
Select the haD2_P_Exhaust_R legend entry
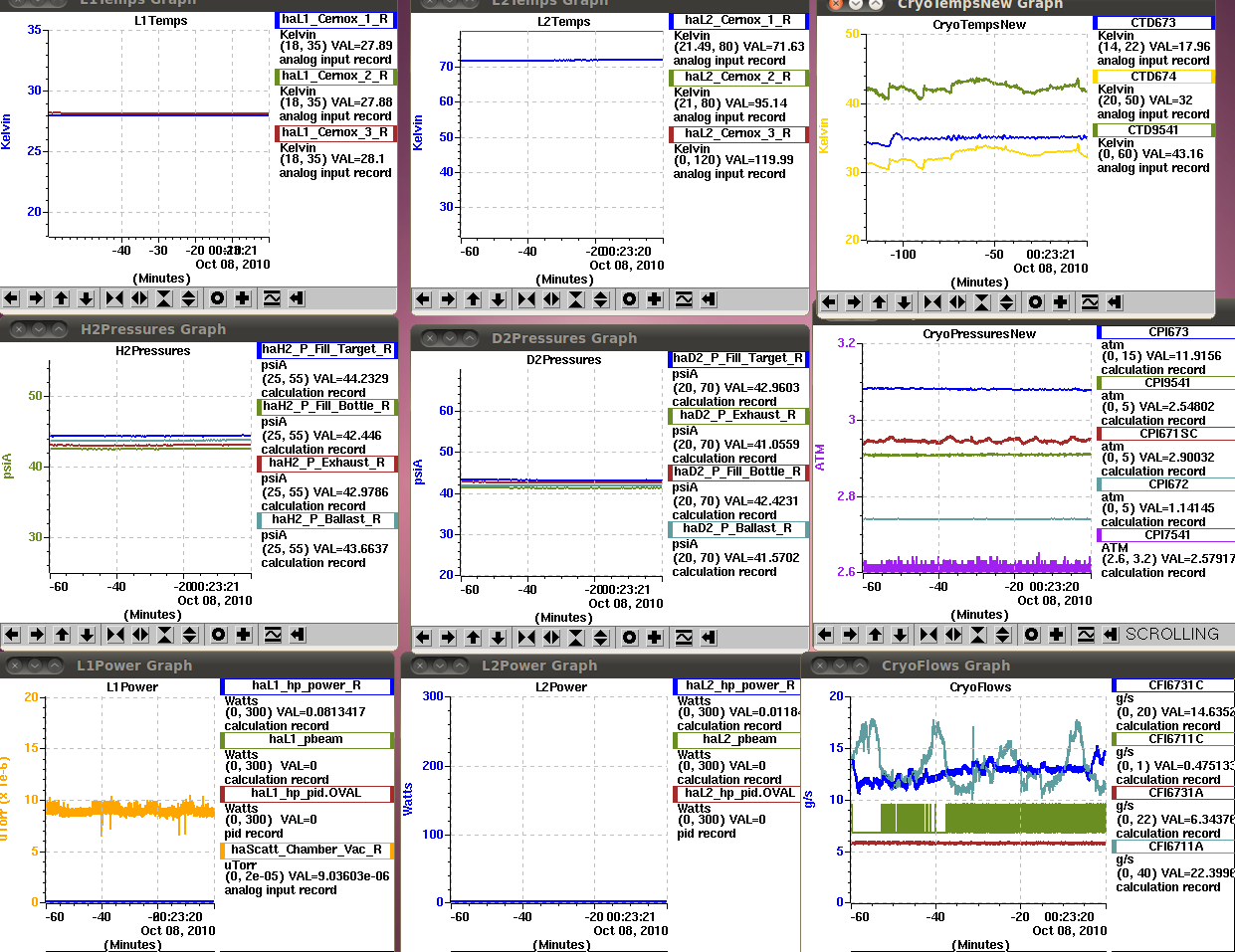pyautogui.click(x=738, y=415)
